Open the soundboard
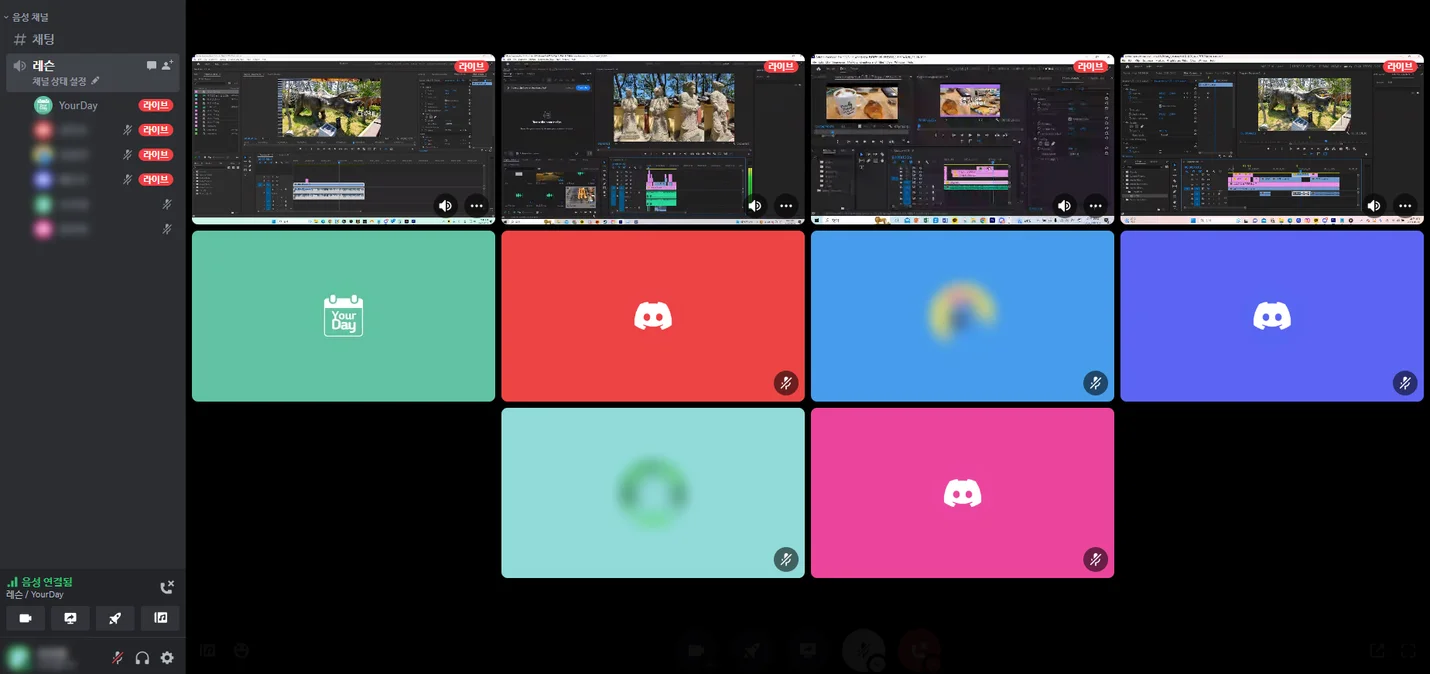Viewport: 1430px width, 674px height. [160, 618]
